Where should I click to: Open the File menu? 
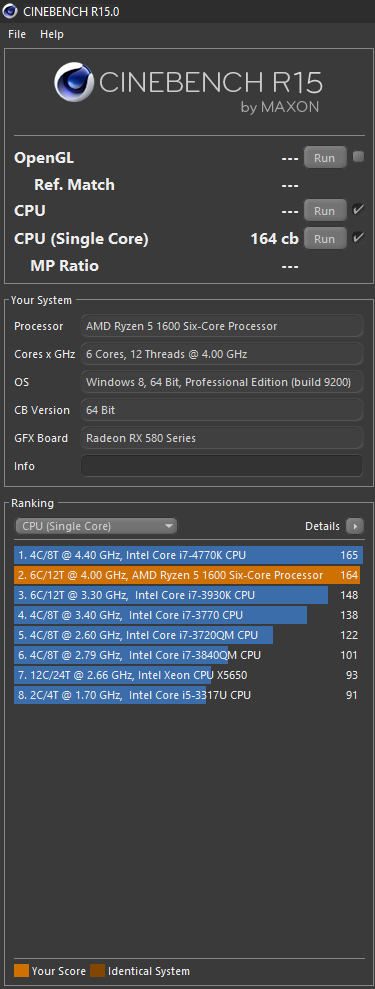(17, 34)
